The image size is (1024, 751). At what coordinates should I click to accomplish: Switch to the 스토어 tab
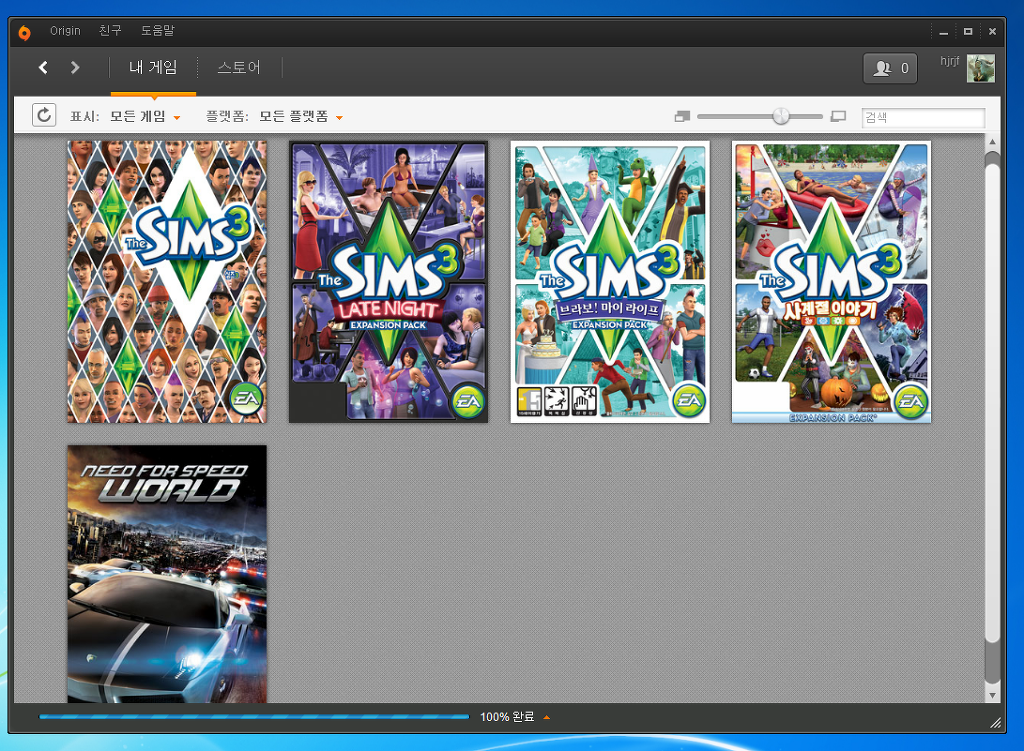tap(239, 68)
